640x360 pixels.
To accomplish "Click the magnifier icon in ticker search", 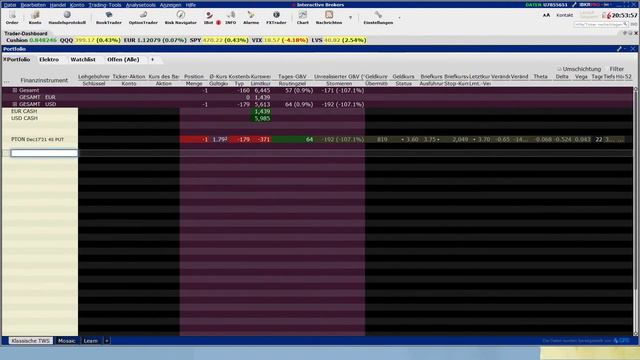I will 625,24.
